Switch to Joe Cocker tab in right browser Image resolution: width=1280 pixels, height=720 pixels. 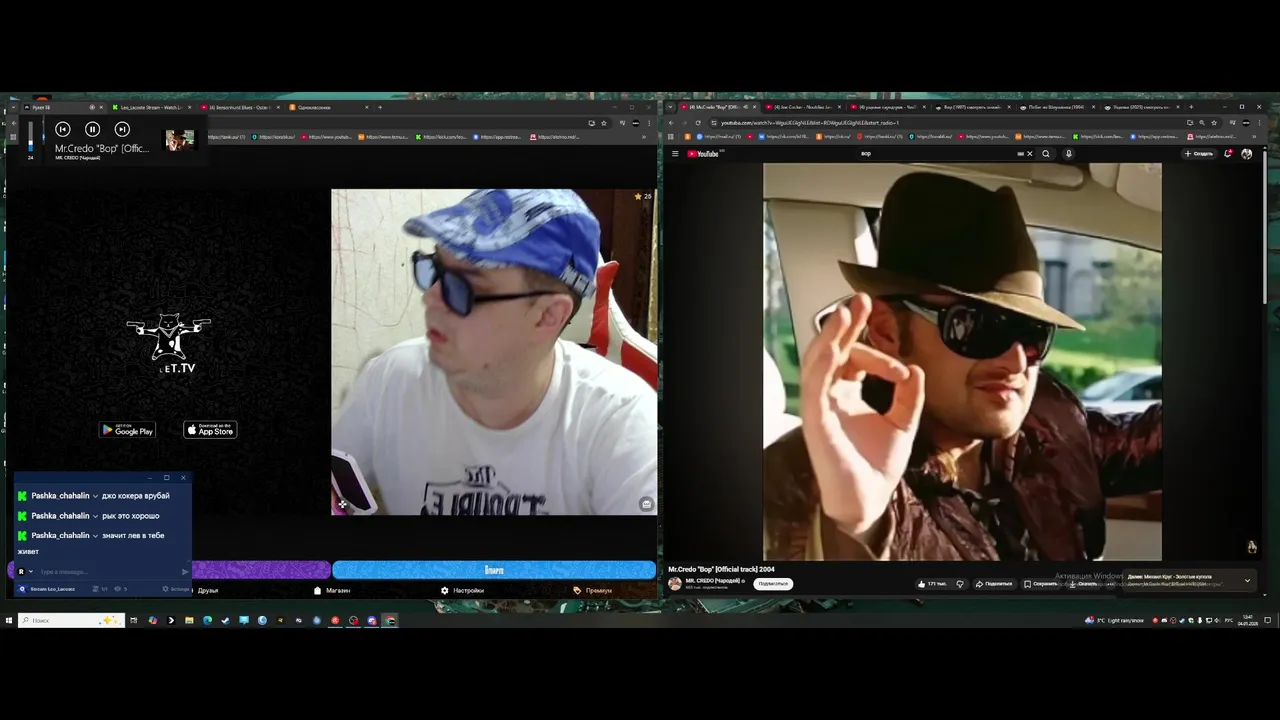pyautogui.click(x=803, y=107)
